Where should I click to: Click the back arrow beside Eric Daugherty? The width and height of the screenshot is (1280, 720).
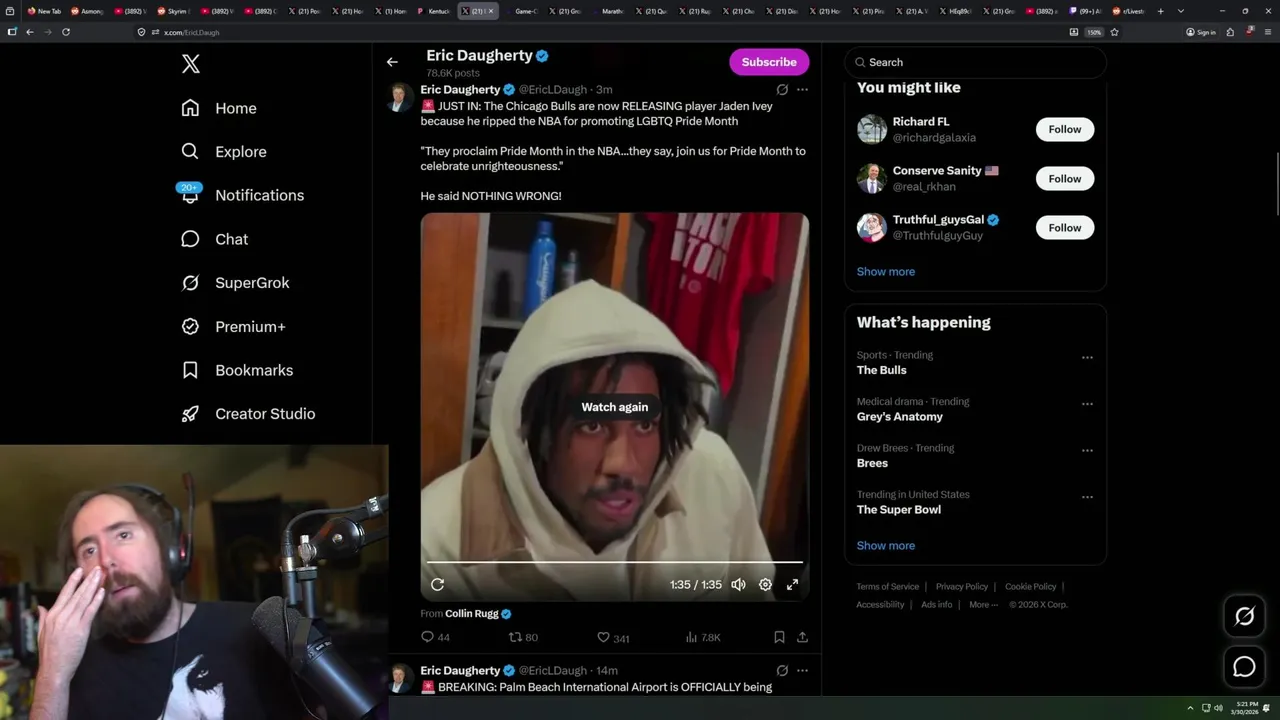coord(392,62)
